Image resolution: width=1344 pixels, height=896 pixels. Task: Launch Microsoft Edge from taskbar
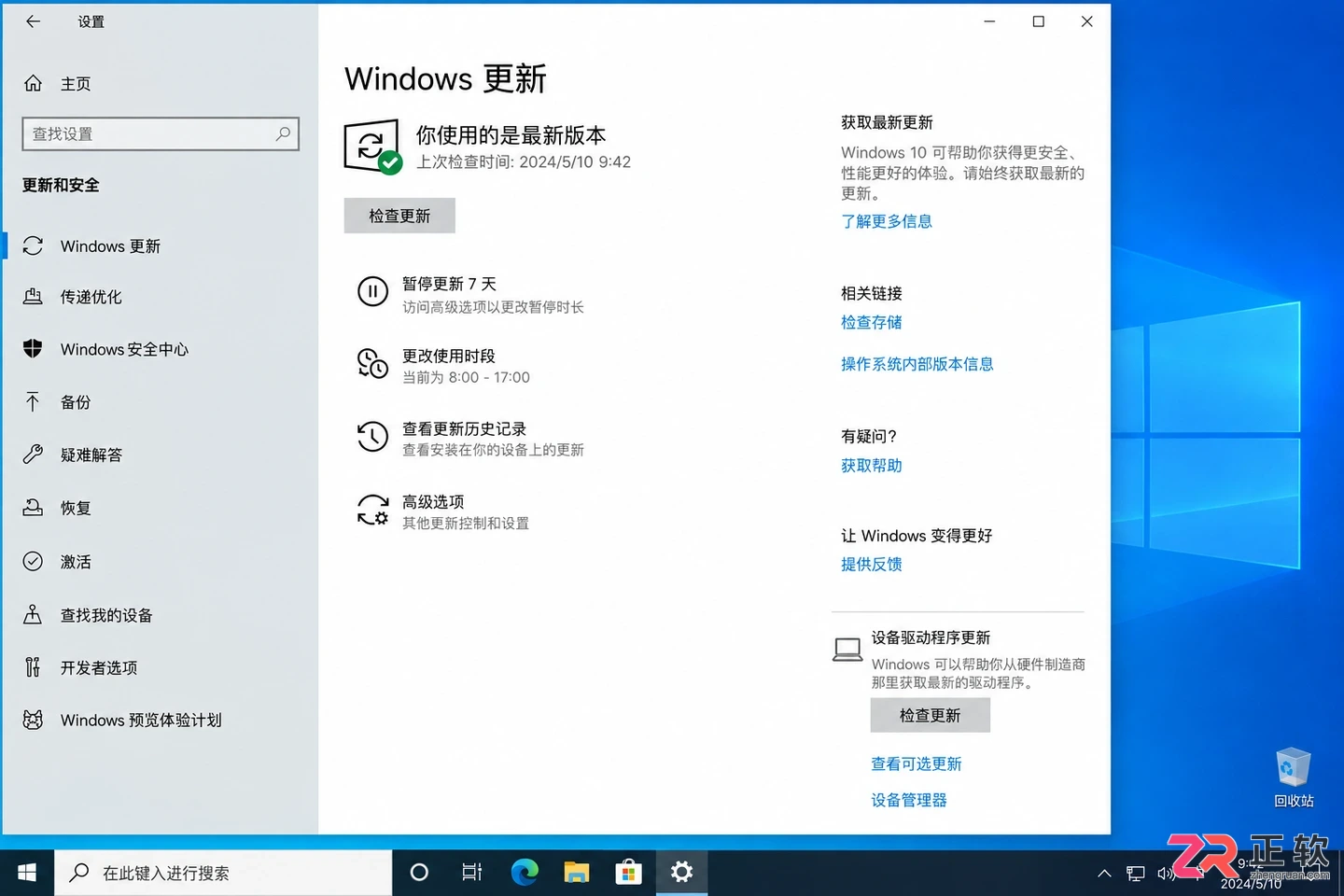pyautogui.click(x=525, y=873)
